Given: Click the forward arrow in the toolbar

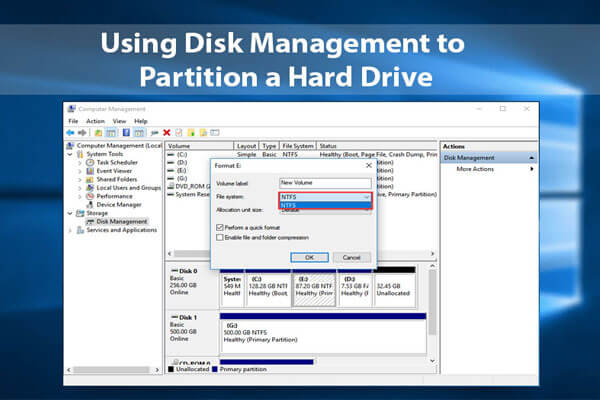Looking at the screenshot, I should click(82, 133).
